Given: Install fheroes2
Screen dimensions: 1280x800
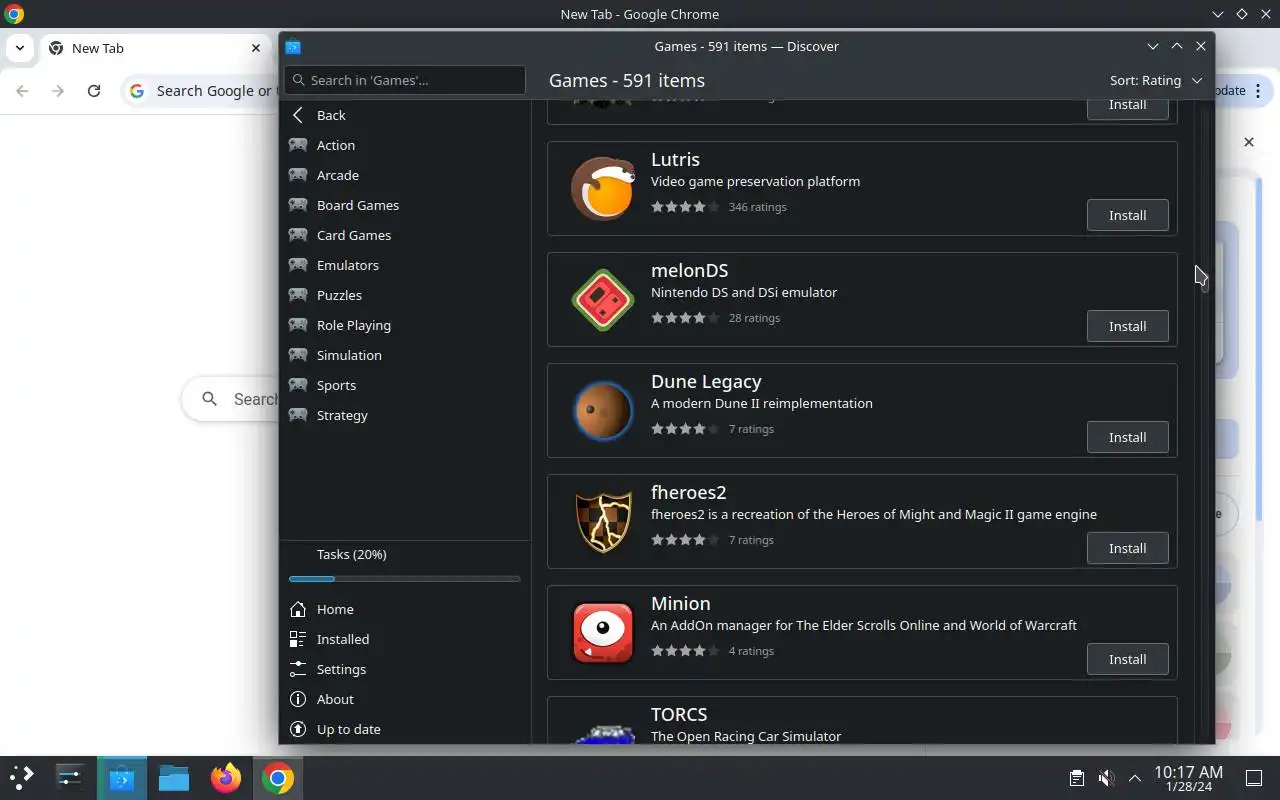Looking at the screenshot, I should [x=1127, y=548].
